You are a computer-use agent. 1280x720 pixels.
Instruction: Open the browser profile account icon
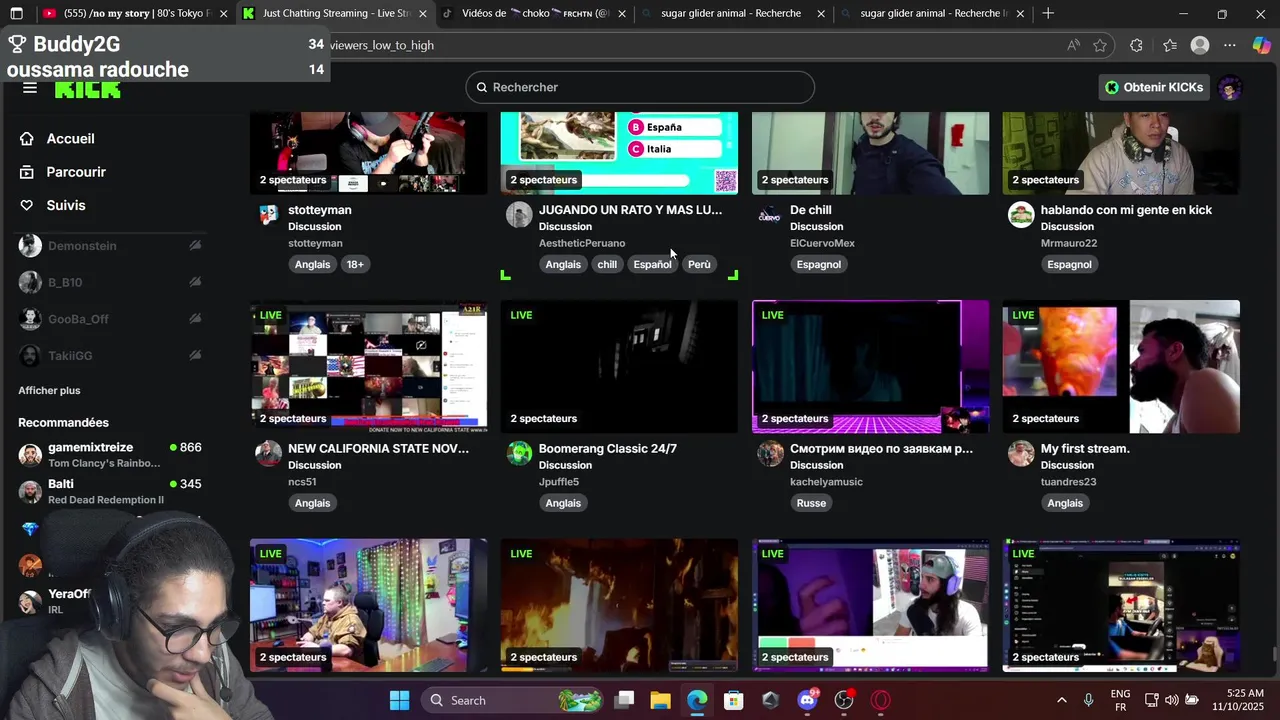click(x=1200, y=45)
